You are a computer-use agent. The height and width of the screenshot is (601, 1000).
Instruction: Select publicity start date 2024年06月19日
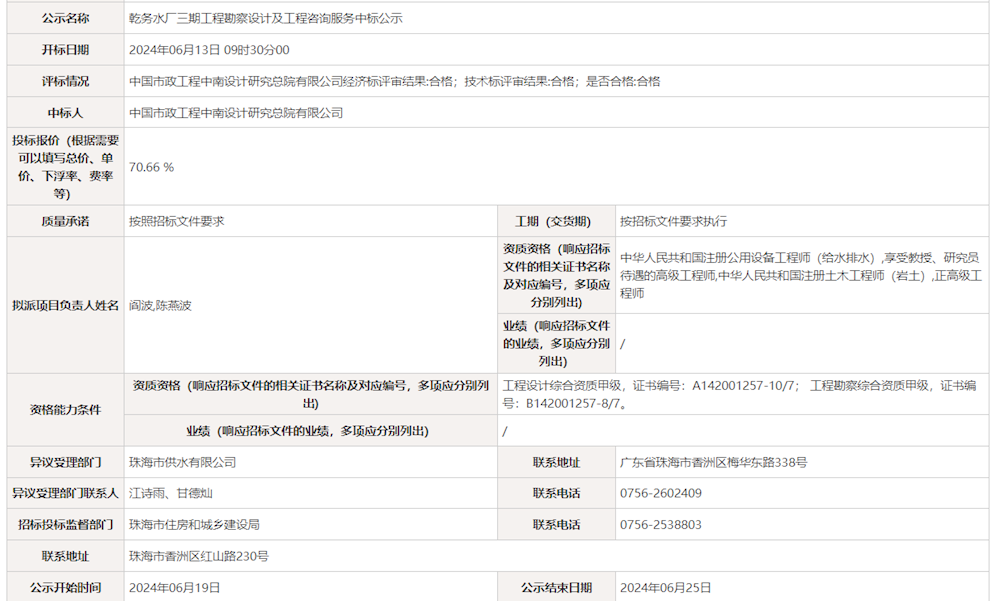coord(172,586)
